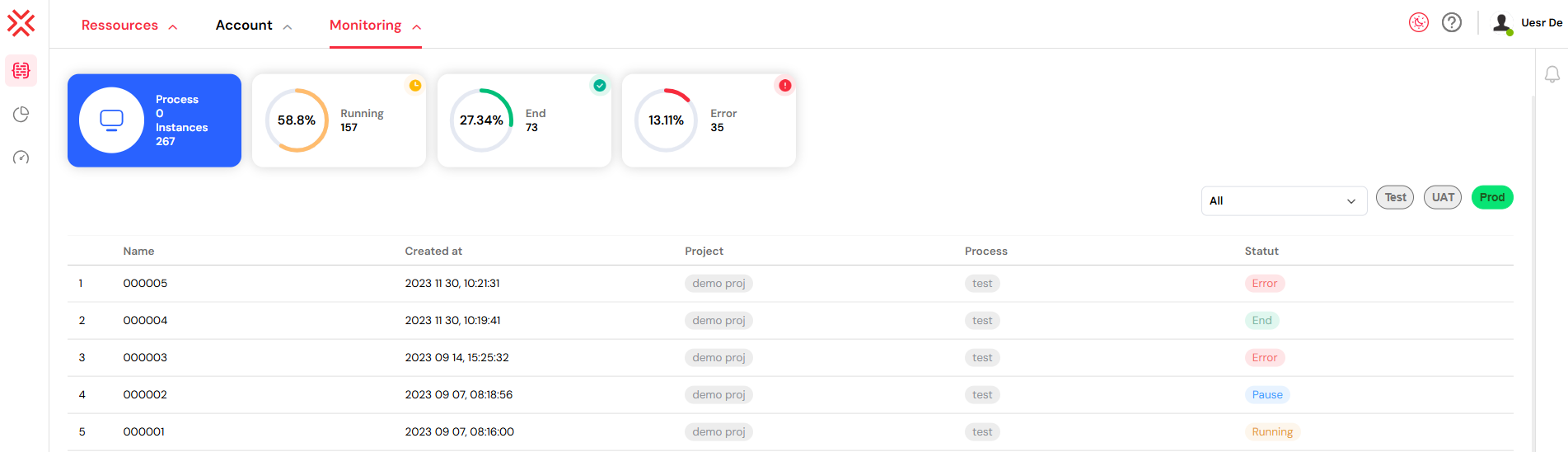1568x452 pixels.
Task: Collapse the Monitoring menu chevron
Action: point(417,27)
